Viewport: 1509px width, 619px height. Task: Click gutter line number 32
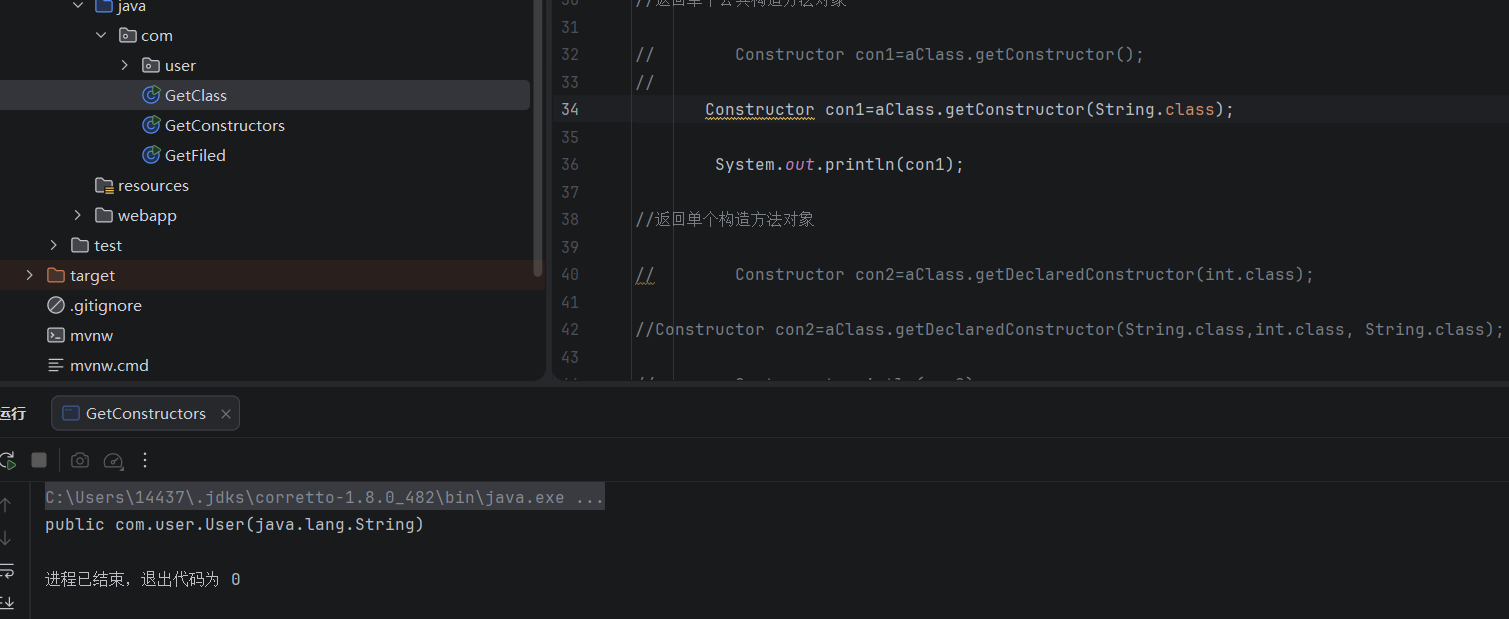(569, 54)
